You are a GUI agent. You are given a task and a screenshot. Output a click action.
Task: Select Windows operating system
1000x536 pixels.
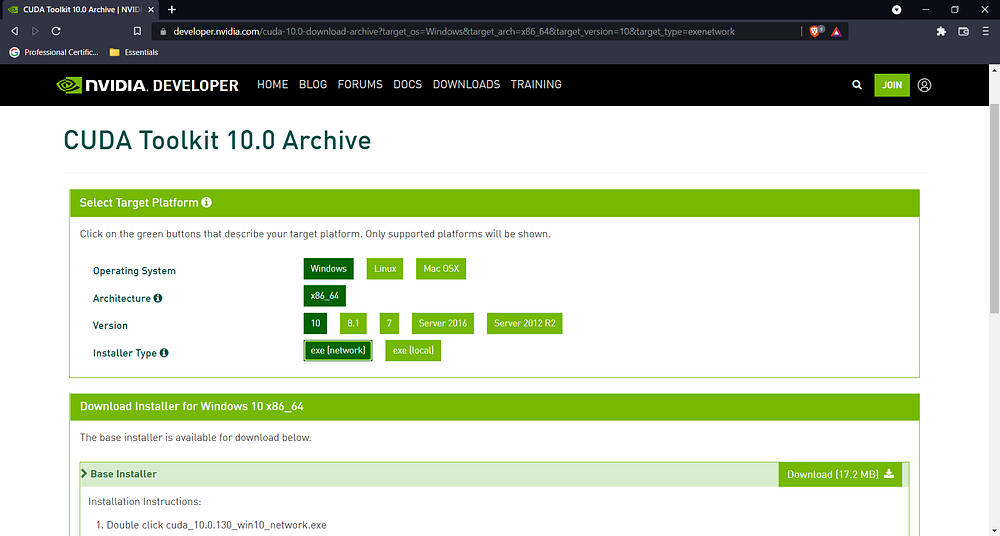tap(328, 269)
